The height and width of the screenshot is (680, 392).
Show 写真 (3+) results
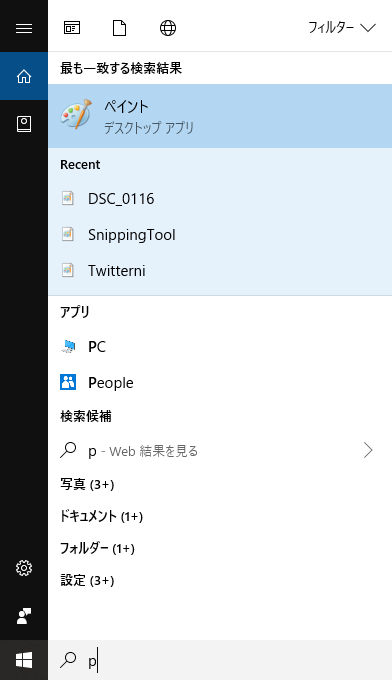[x=87, y=484]
